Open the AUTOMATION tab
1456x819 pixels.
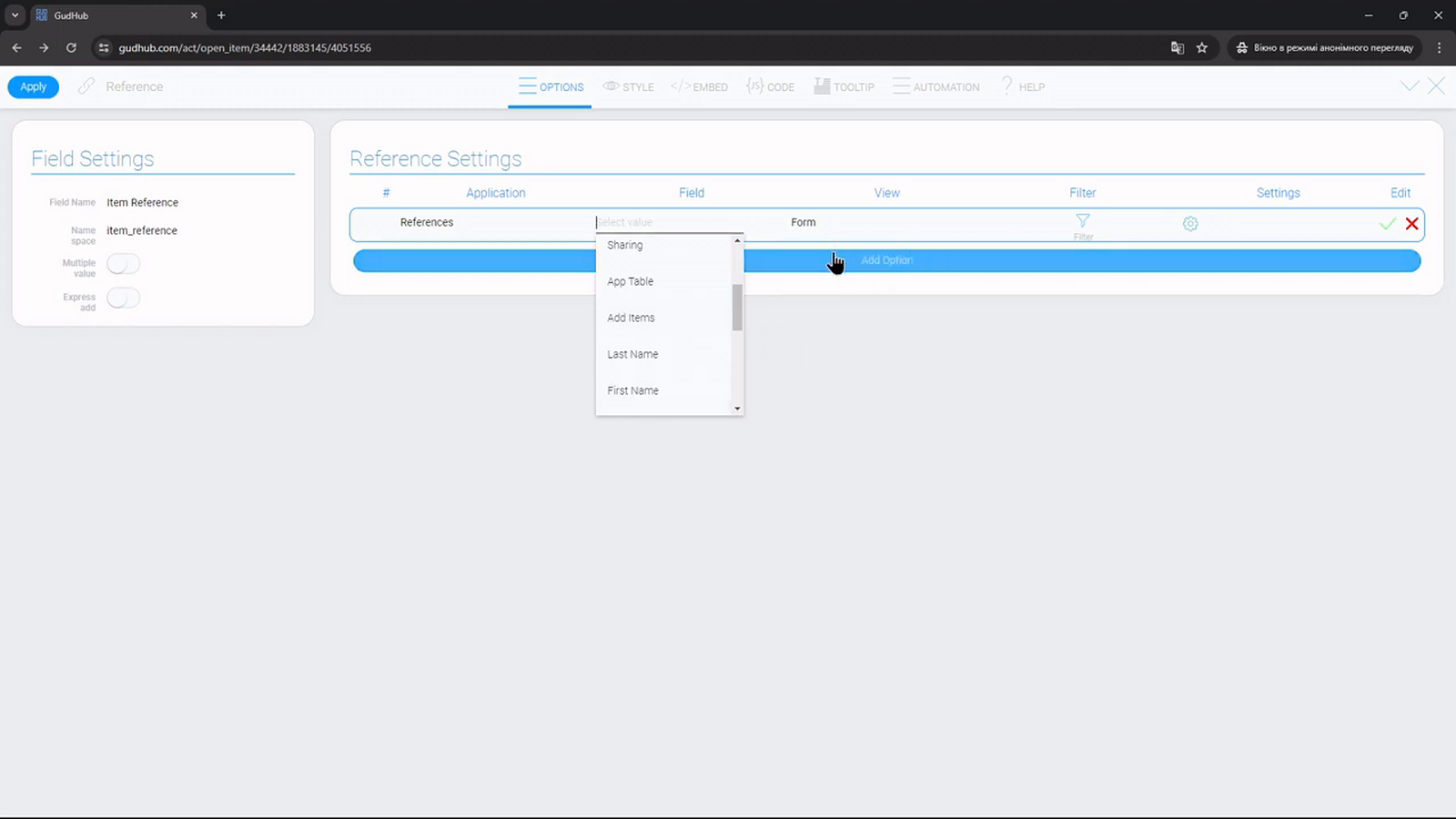[936, 86]
